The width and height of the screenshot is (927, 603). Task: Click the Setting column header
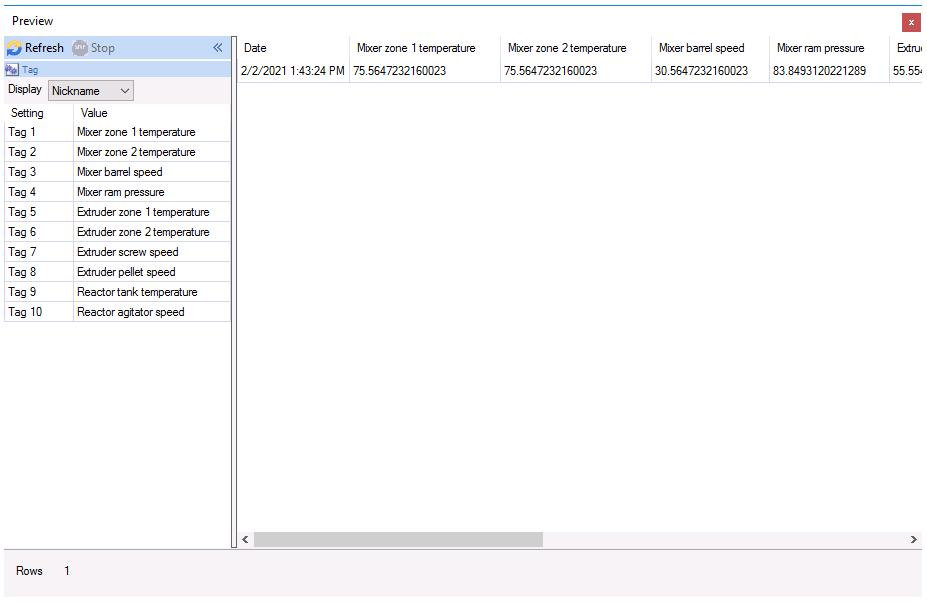tap(27, 113)
